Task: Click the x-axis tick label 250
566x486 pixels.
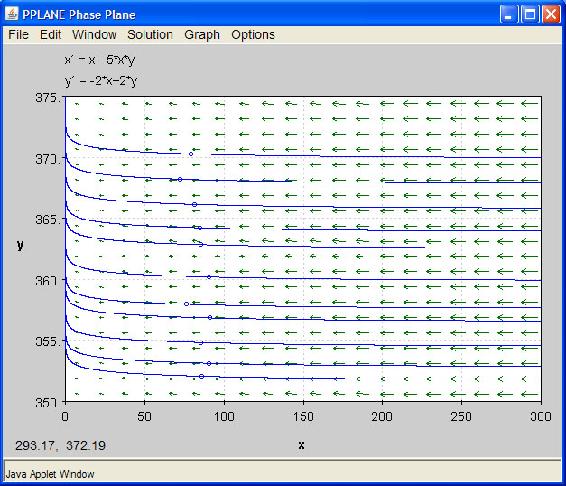Action: click(x=461, y=417)
